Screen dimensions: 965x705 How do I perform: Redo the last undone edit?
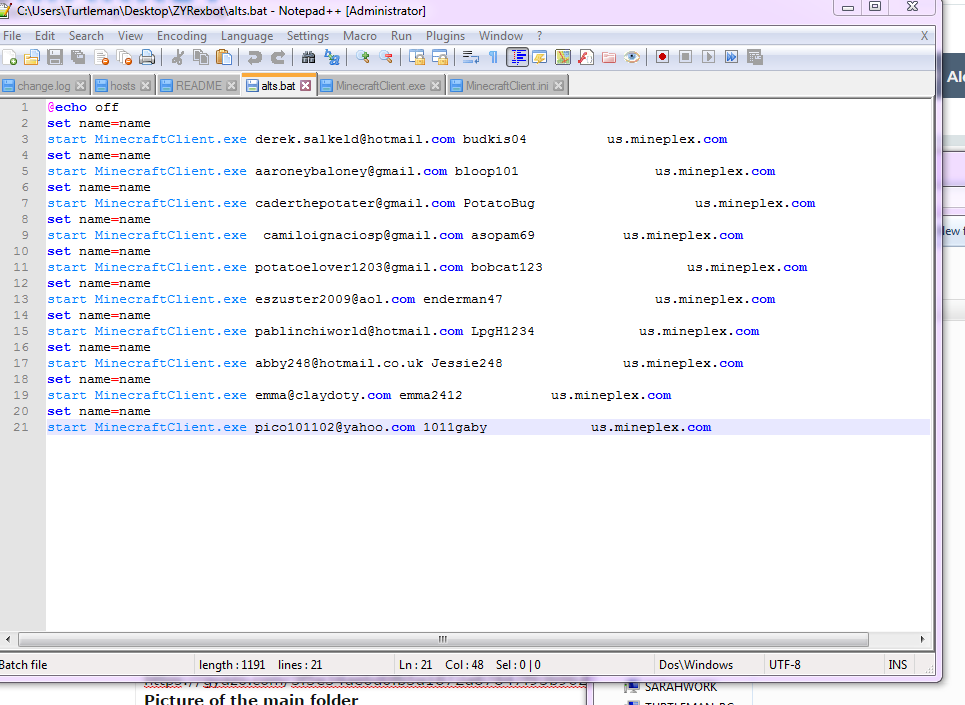coord(278,58)
